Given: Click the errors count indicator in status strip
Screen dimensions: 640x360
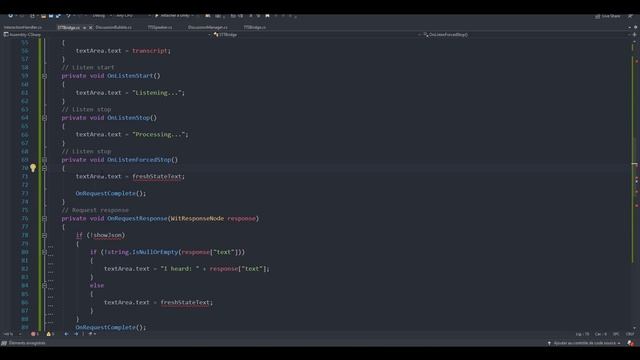Looking at the screenshot, I should pyautogui.click(x=35, y=334).
